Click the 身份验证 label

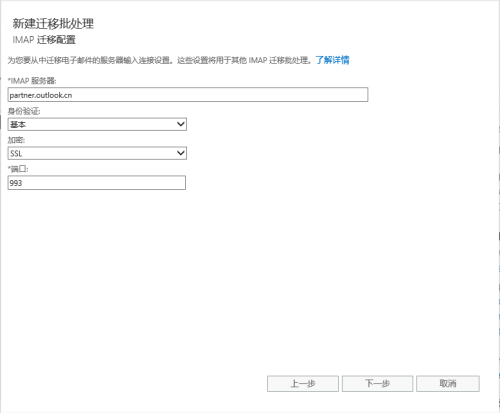coord(24,111)
